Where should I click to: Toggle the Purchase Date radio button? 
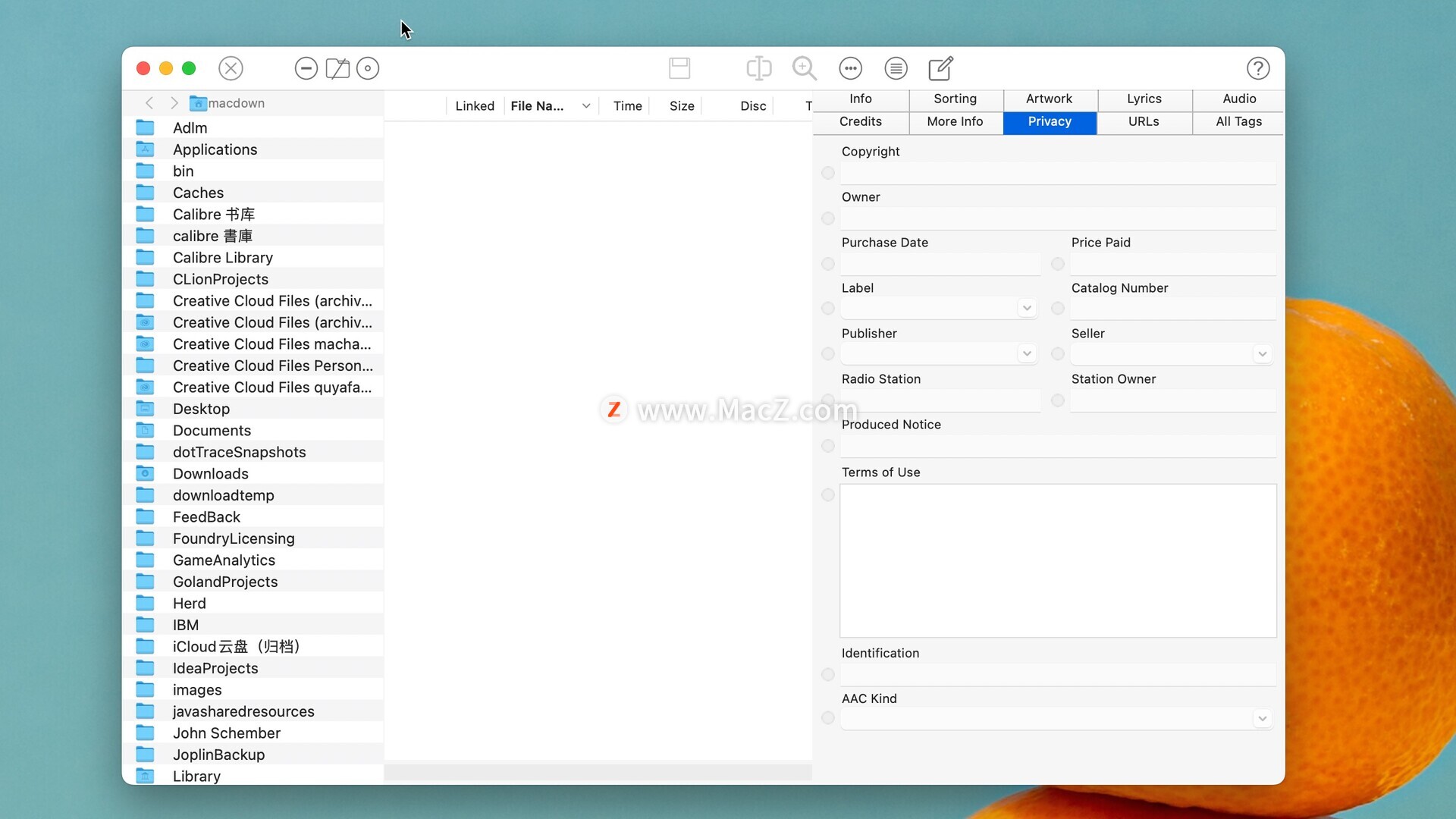click(x=828, y=264)
